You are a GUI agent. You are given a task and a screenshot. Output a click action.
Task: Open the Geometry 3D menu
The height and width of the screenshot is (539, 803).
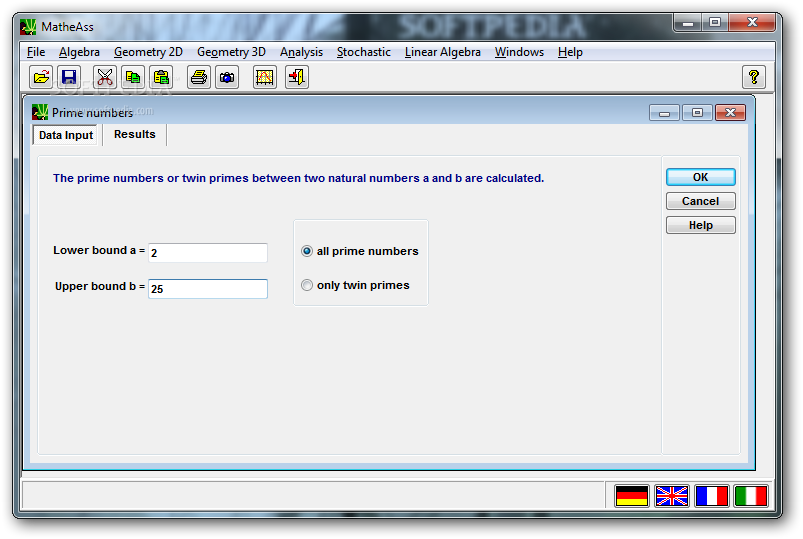click(x=231, y=52)
